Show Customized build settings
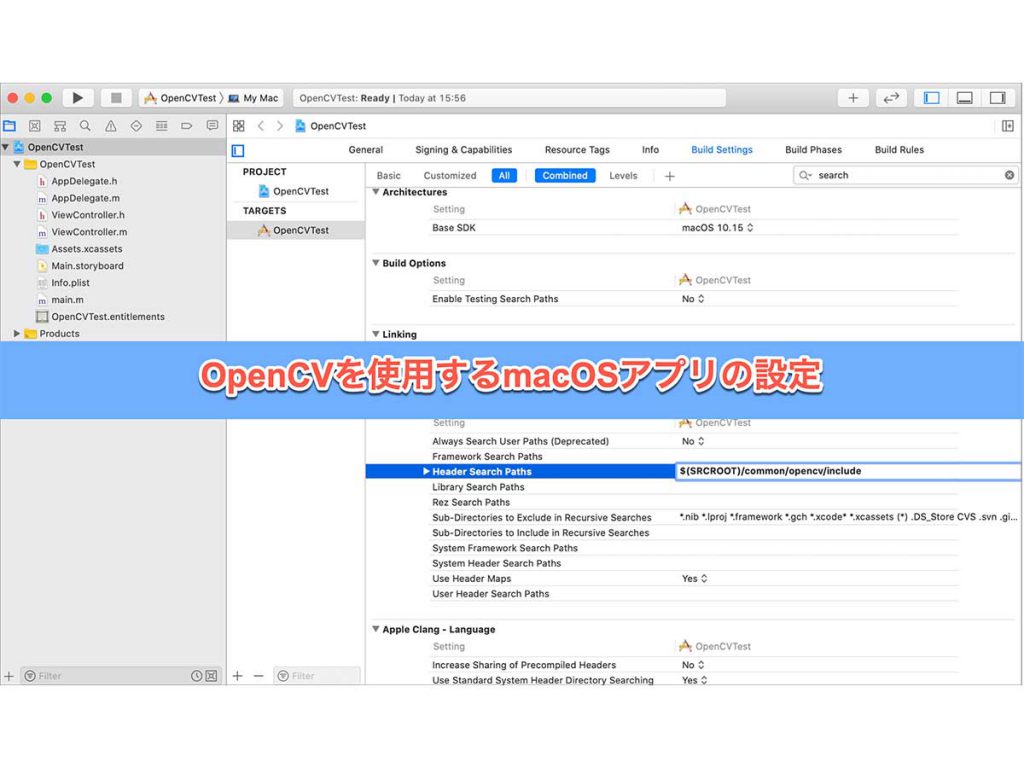Image resolution: width=1024 pixels, height=768 pixels. pos(450,176)
